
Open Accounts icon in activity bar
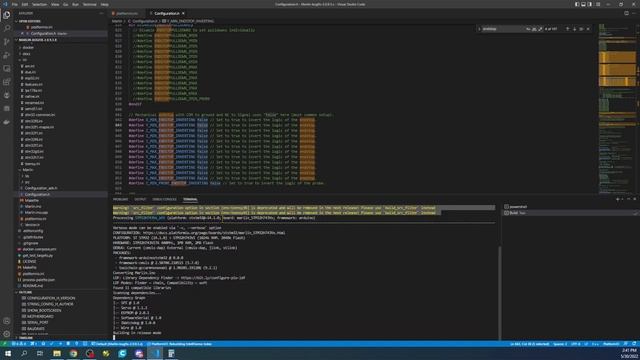7,321
